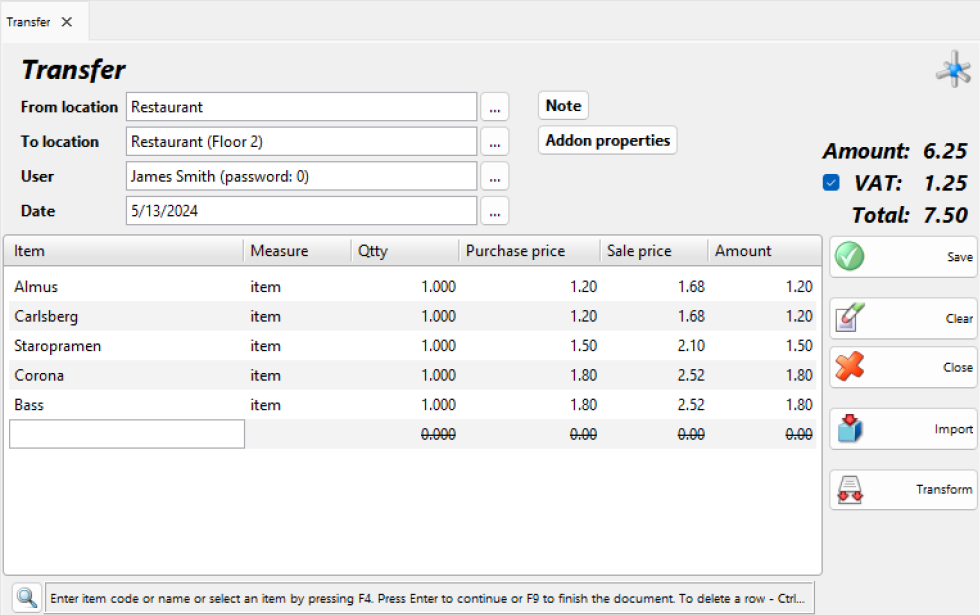Open the From location picker
The image size is (980, 615).
pyautogui.click(x=494, y=107)
